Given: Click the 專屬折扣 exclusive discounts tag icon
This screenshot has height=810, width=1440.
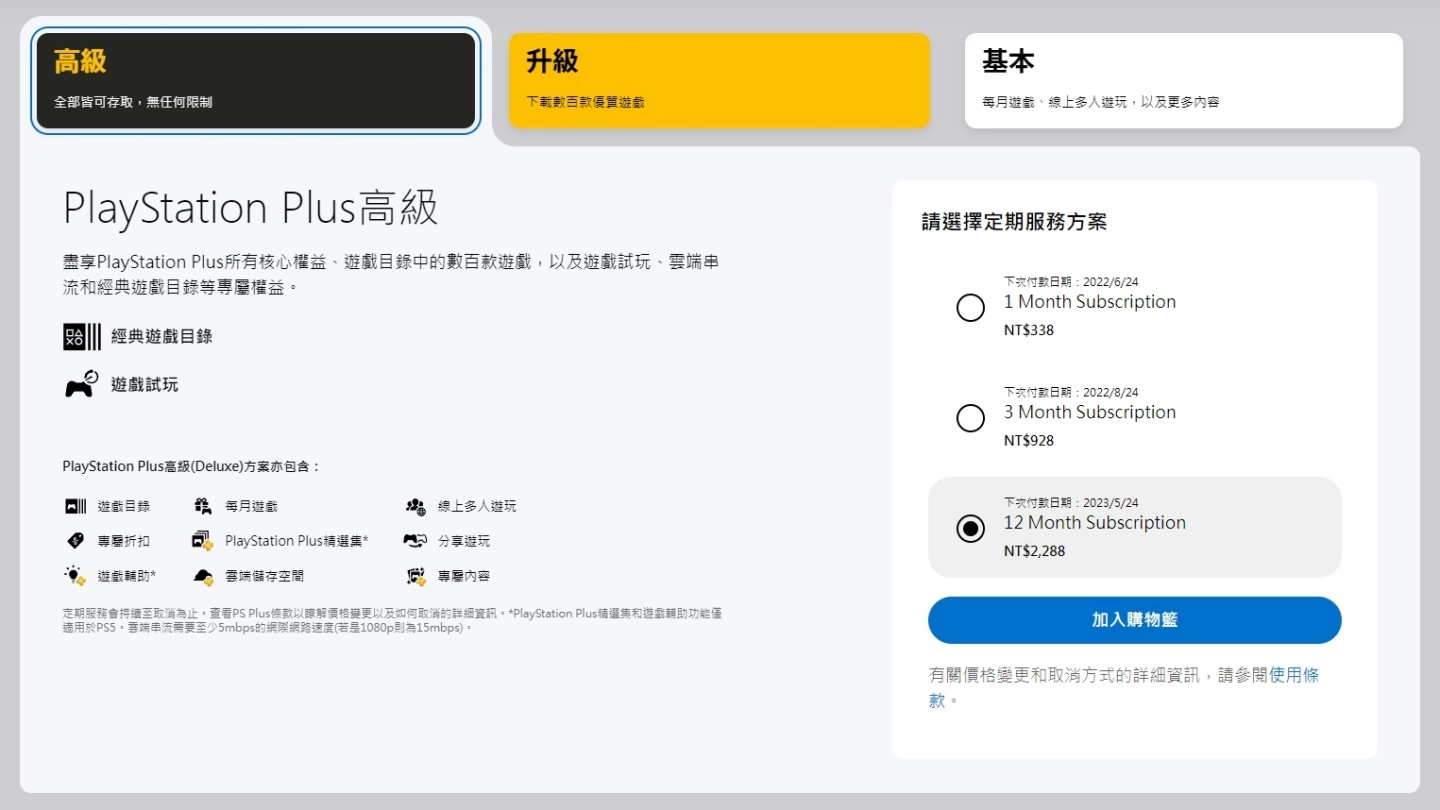Looking at the screenshot, I should tap(74, 540).
